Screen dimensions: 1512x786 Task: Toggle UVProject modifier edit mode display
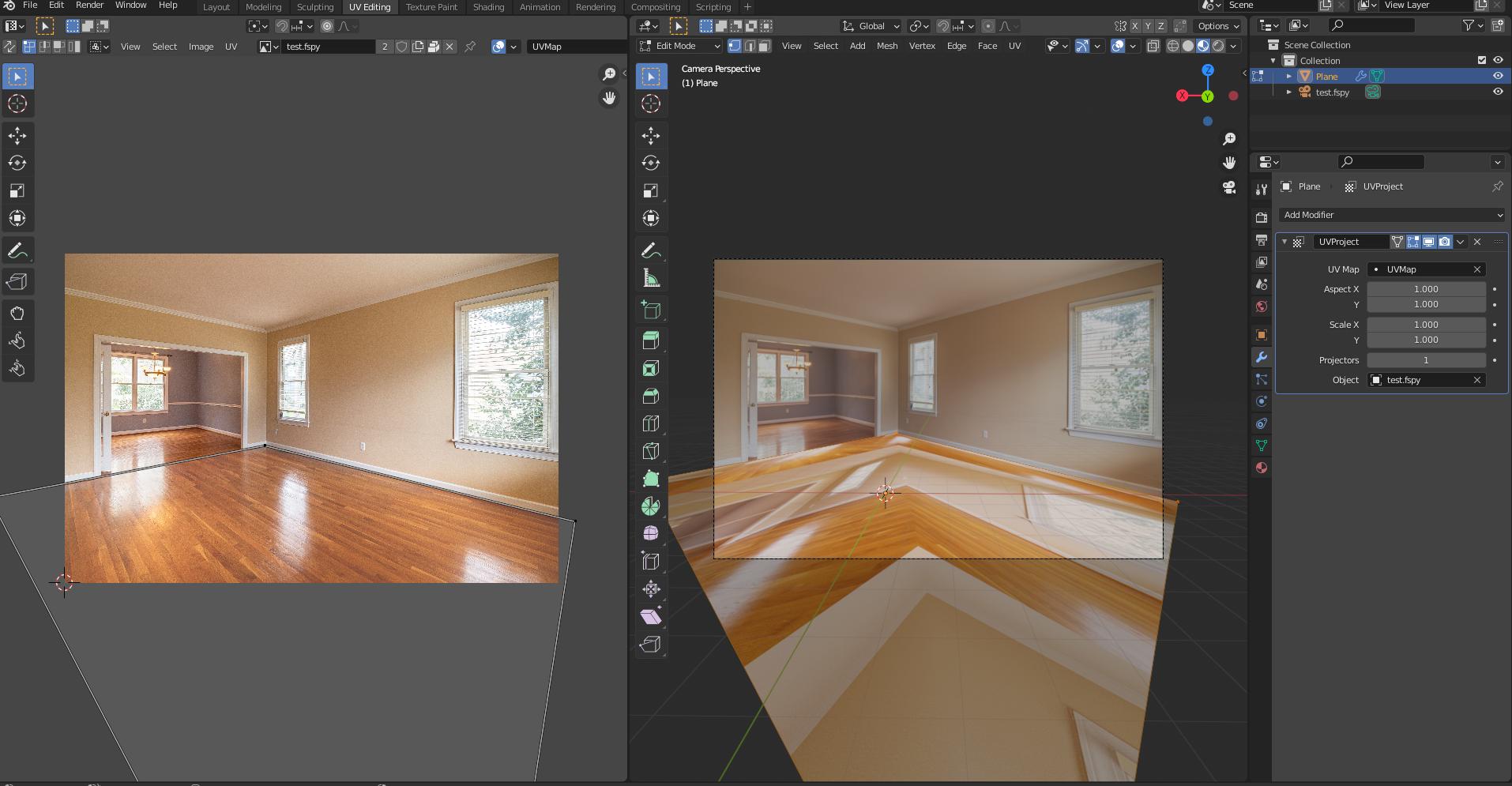click(1412, 242)
